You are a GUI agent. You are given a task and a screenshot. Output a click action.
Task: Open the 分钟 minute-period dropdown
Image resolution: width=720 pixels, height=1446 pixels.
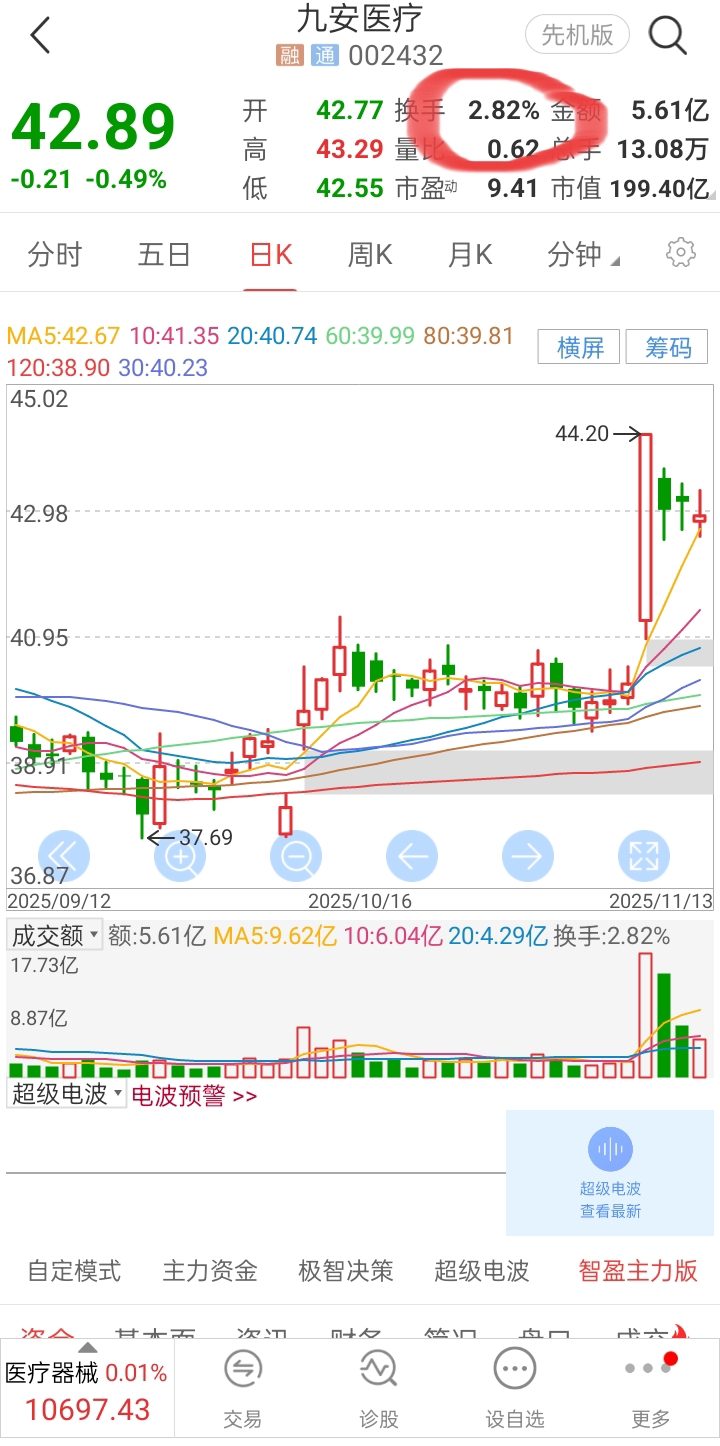click(583, 255)
